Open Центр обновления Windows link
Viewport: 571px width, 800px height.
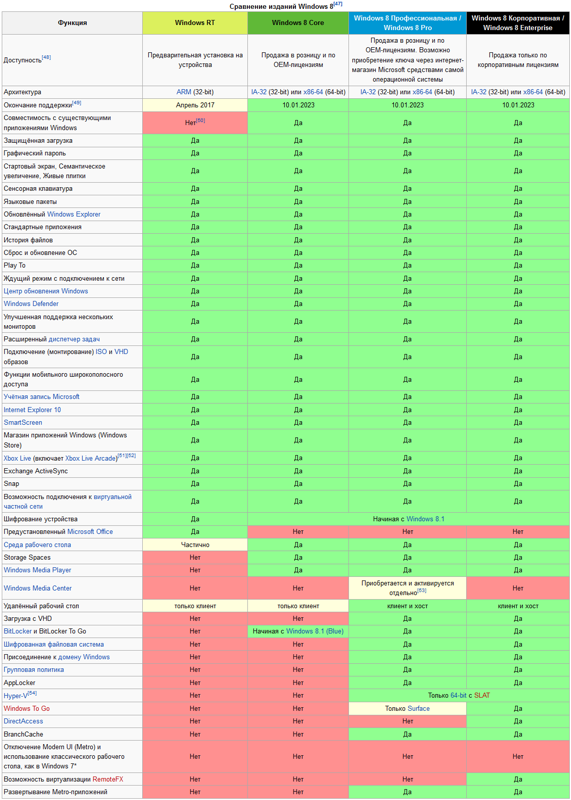click(46, 291)
